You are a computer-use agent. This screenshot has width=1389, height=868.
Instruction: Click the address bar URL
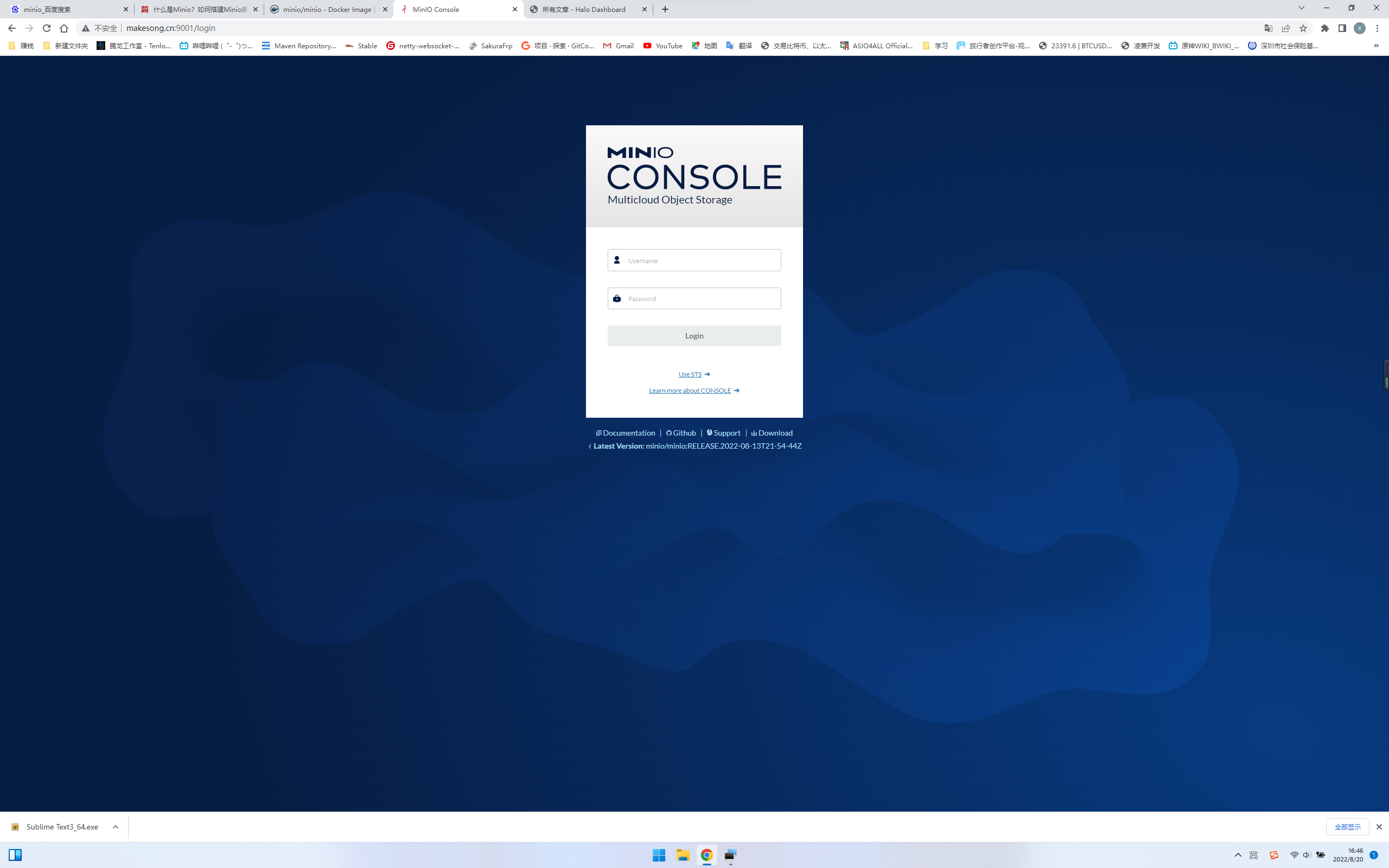(170, 28)
